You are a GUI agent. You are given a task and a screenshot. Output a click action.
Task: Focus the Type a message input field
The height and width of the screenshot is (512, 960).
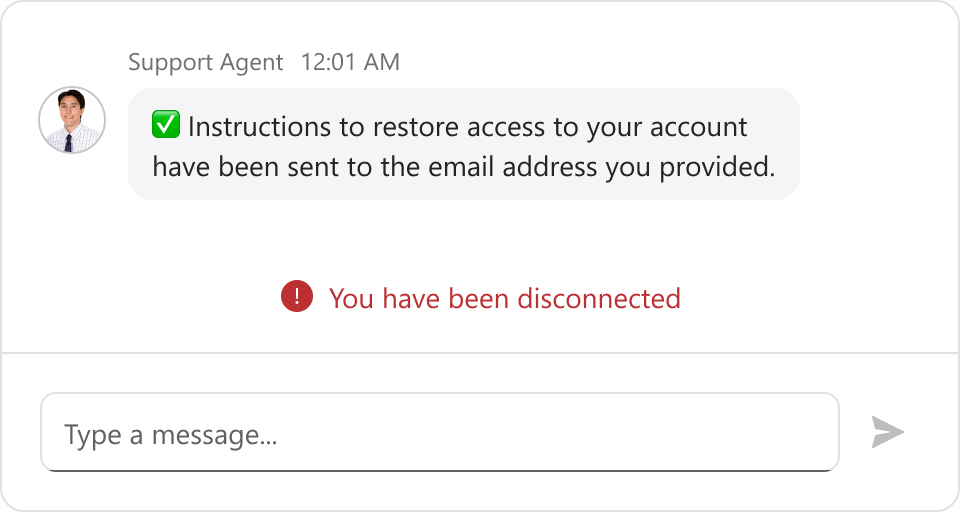[439, 432]
